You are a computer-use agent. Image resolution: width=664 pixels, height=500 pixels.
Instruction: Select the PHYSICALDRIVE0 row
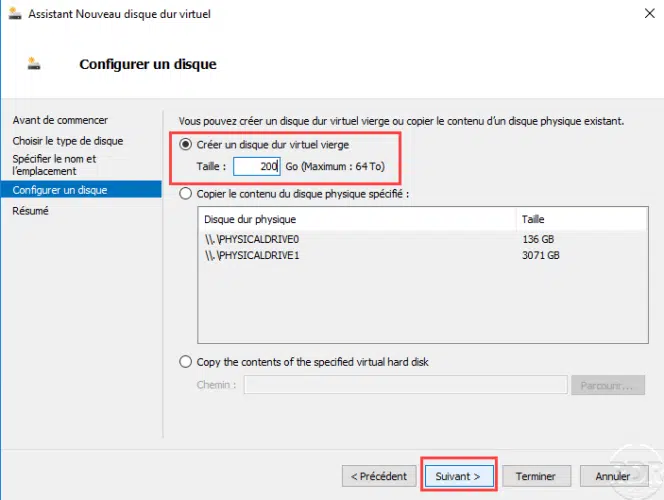click(423, 239)
